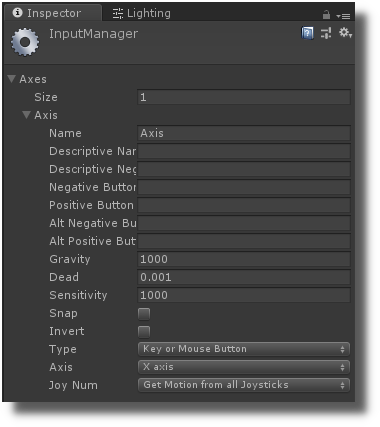Select the Inspector tab
This screenshot has height=427, width=380.
pos(52,13)
